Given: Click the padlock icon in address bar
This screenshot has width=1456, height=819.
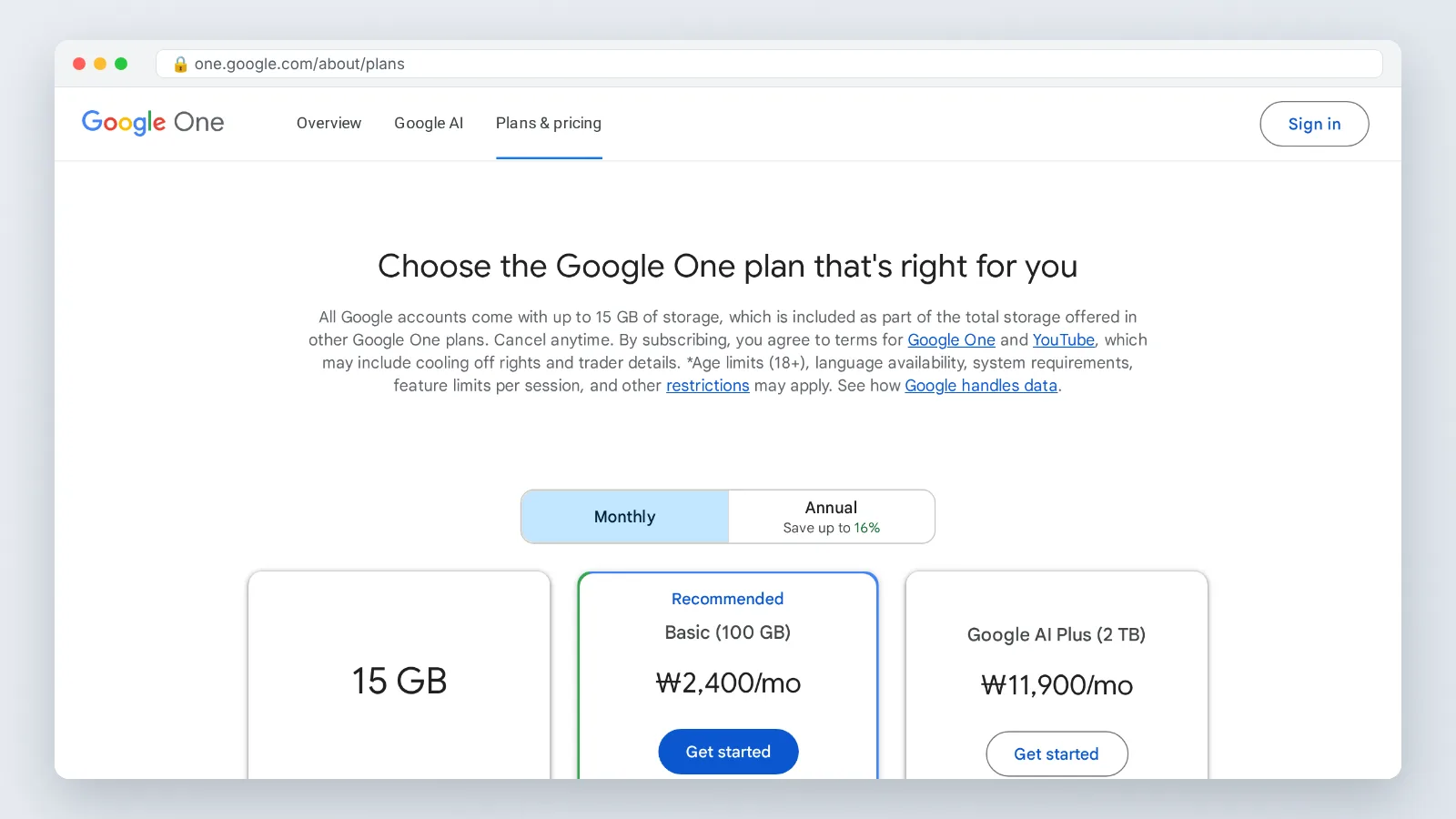Looking at the screenshot, I should click(x=180, y=64).
